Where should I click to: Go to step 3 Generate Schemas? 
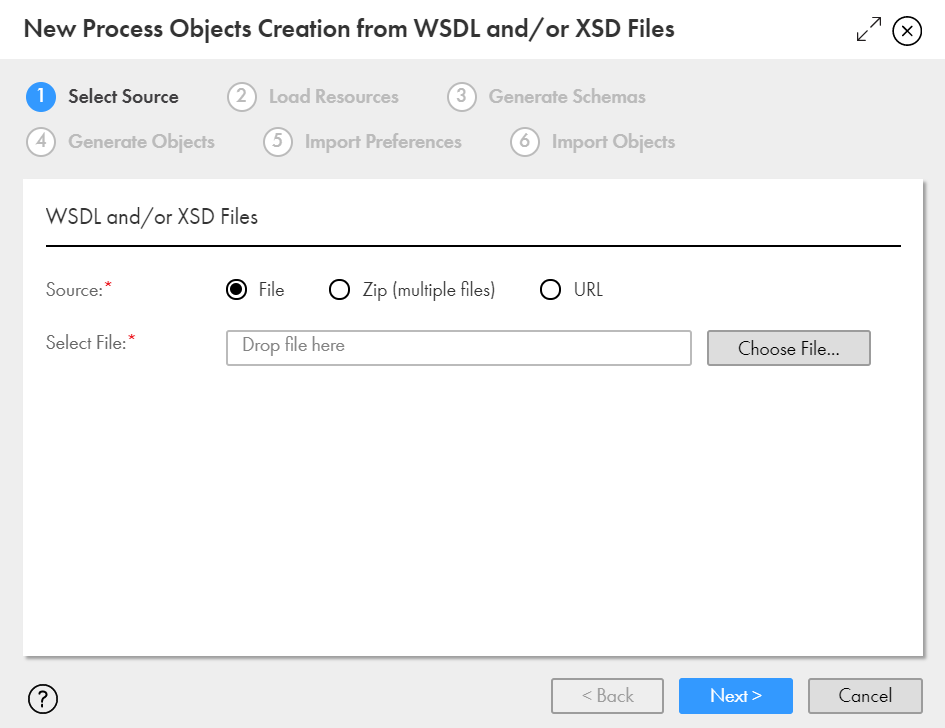[546, 96]
